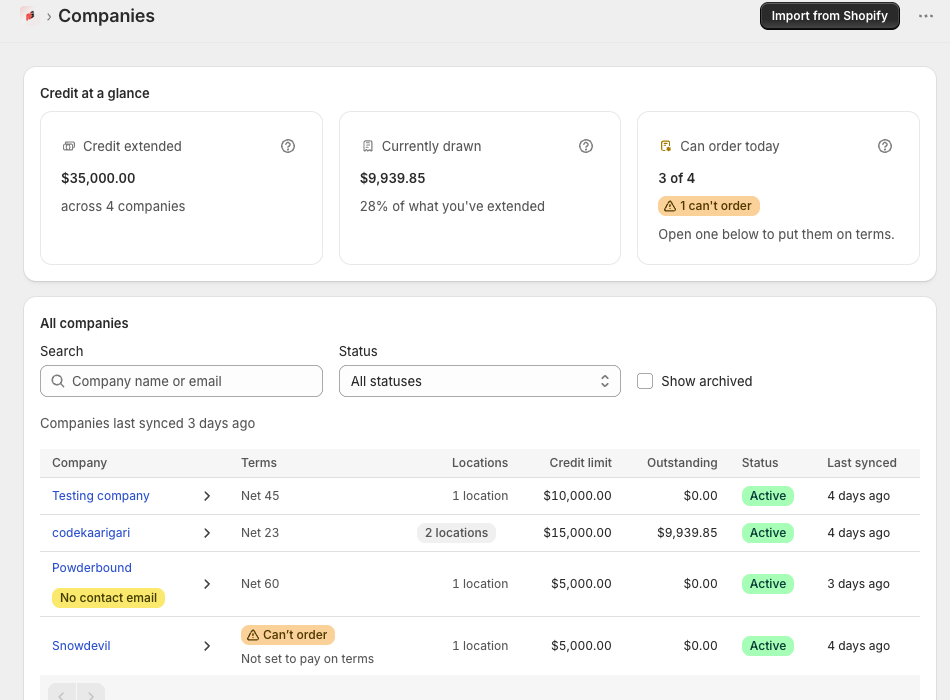Click the 3 of 4 can order value

(677, 178)
